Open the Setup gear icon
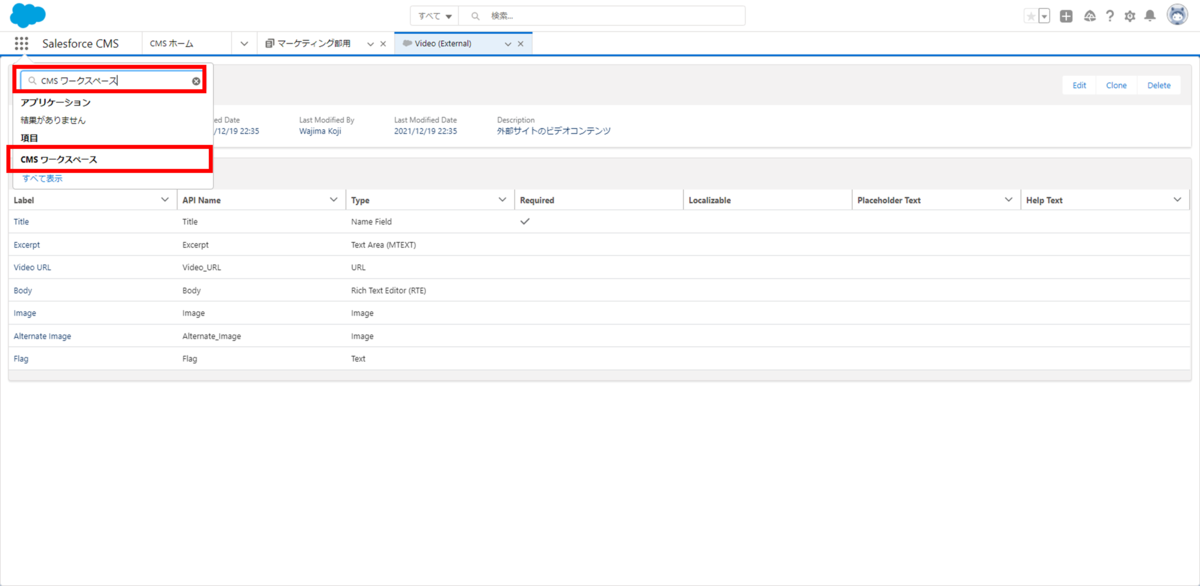1200x586 pixels. click(1130, 16)
